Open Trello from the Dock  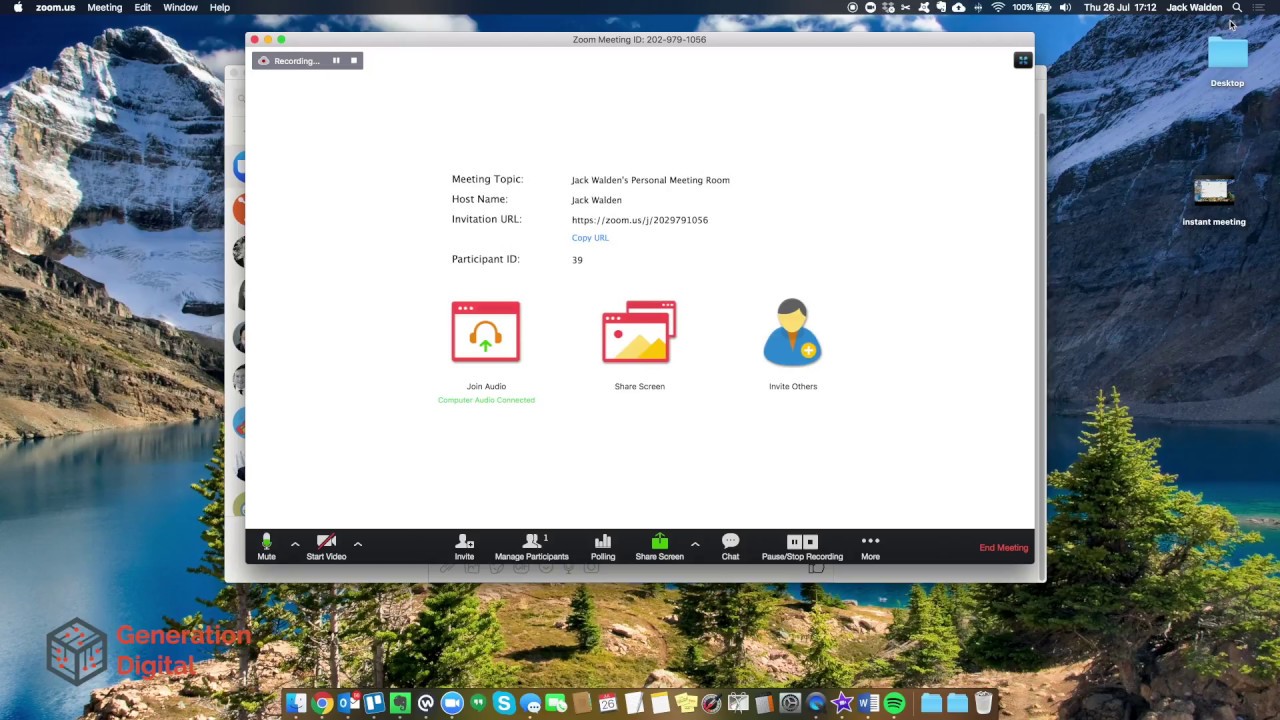point(374,703)
